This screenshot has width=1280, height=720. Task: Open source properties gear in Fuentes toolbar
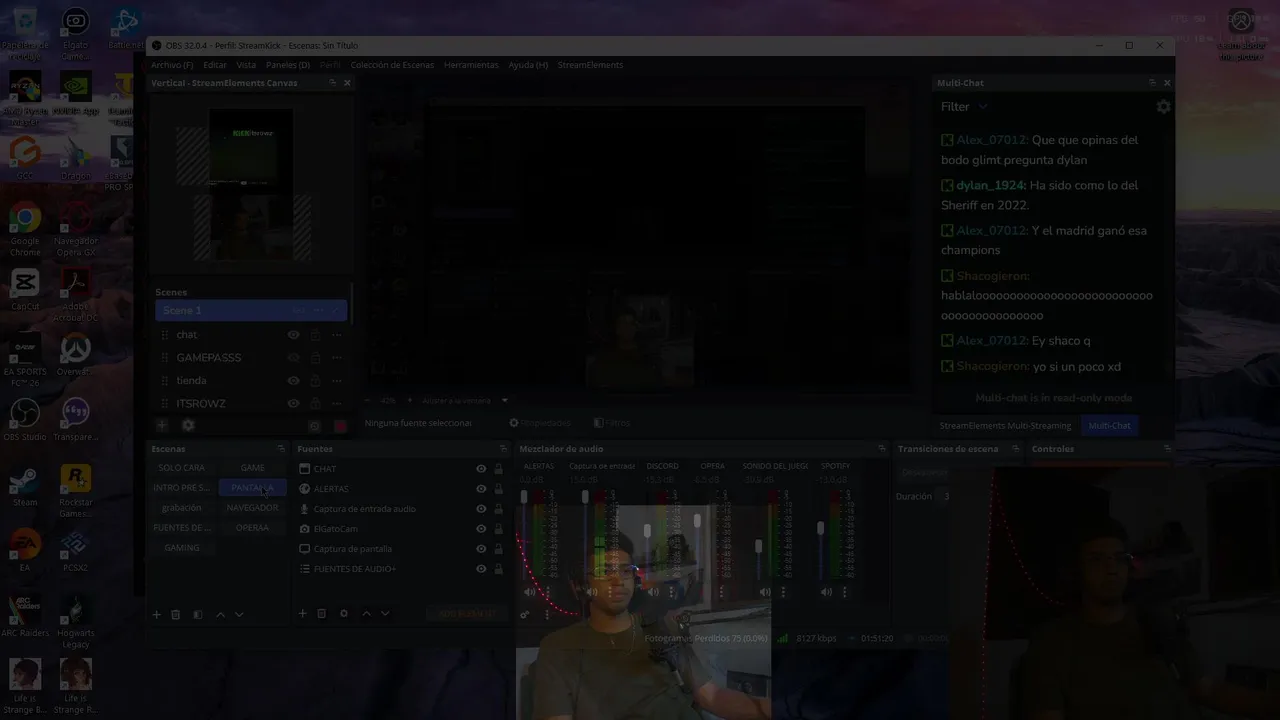click(x=344, y=613)
